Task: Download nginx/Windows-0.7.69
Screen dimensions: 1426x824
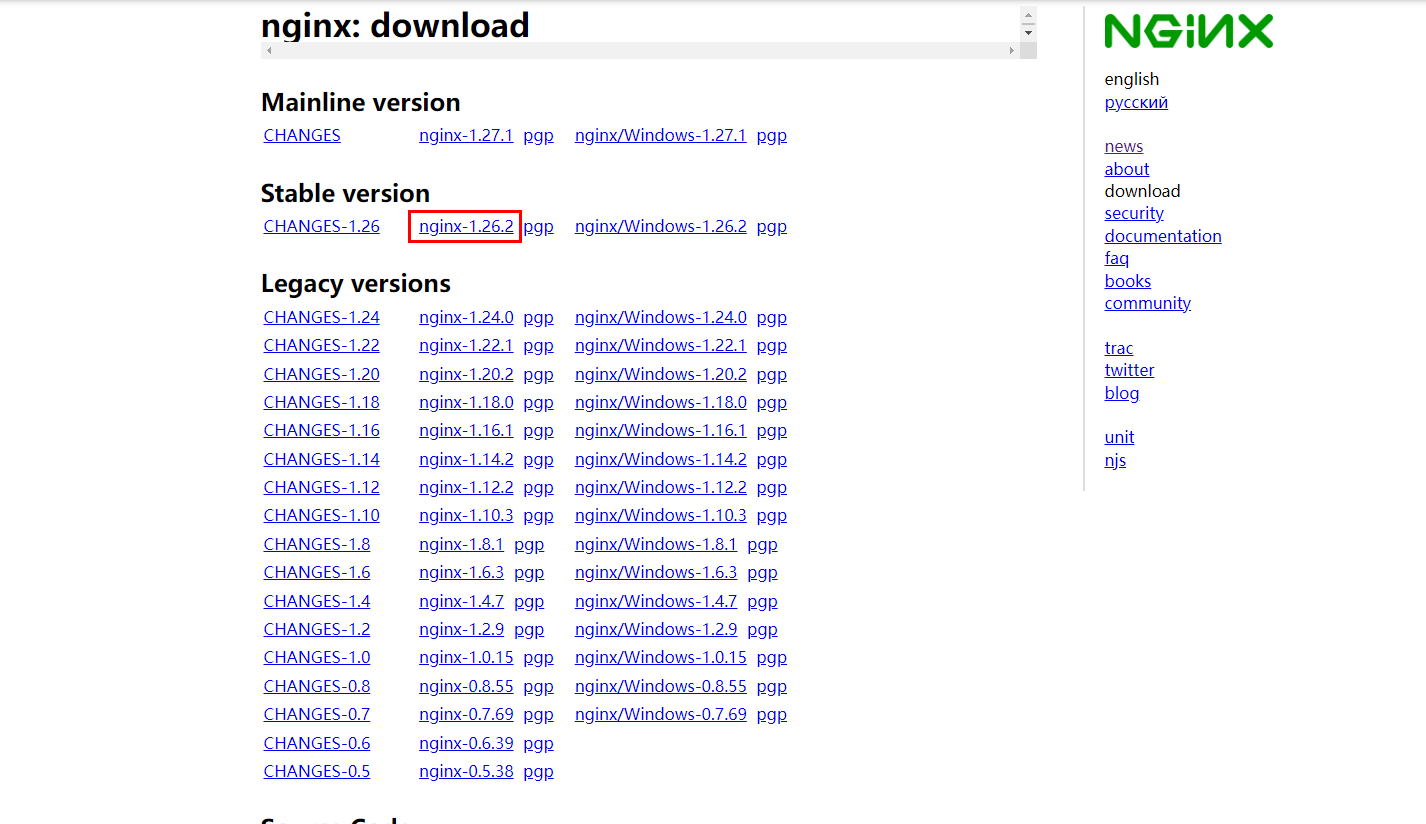Action: tap(660, 714)
